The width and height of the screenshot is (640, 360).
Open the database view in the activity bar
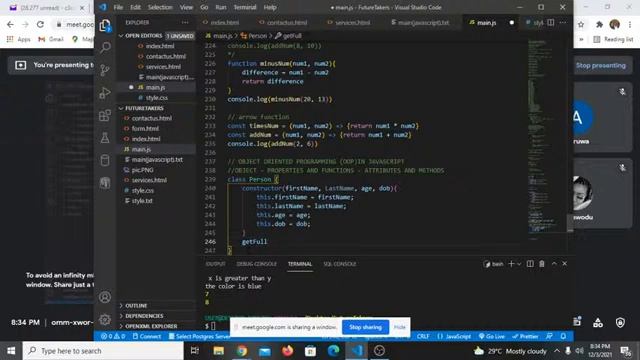[x=105, y=160]
